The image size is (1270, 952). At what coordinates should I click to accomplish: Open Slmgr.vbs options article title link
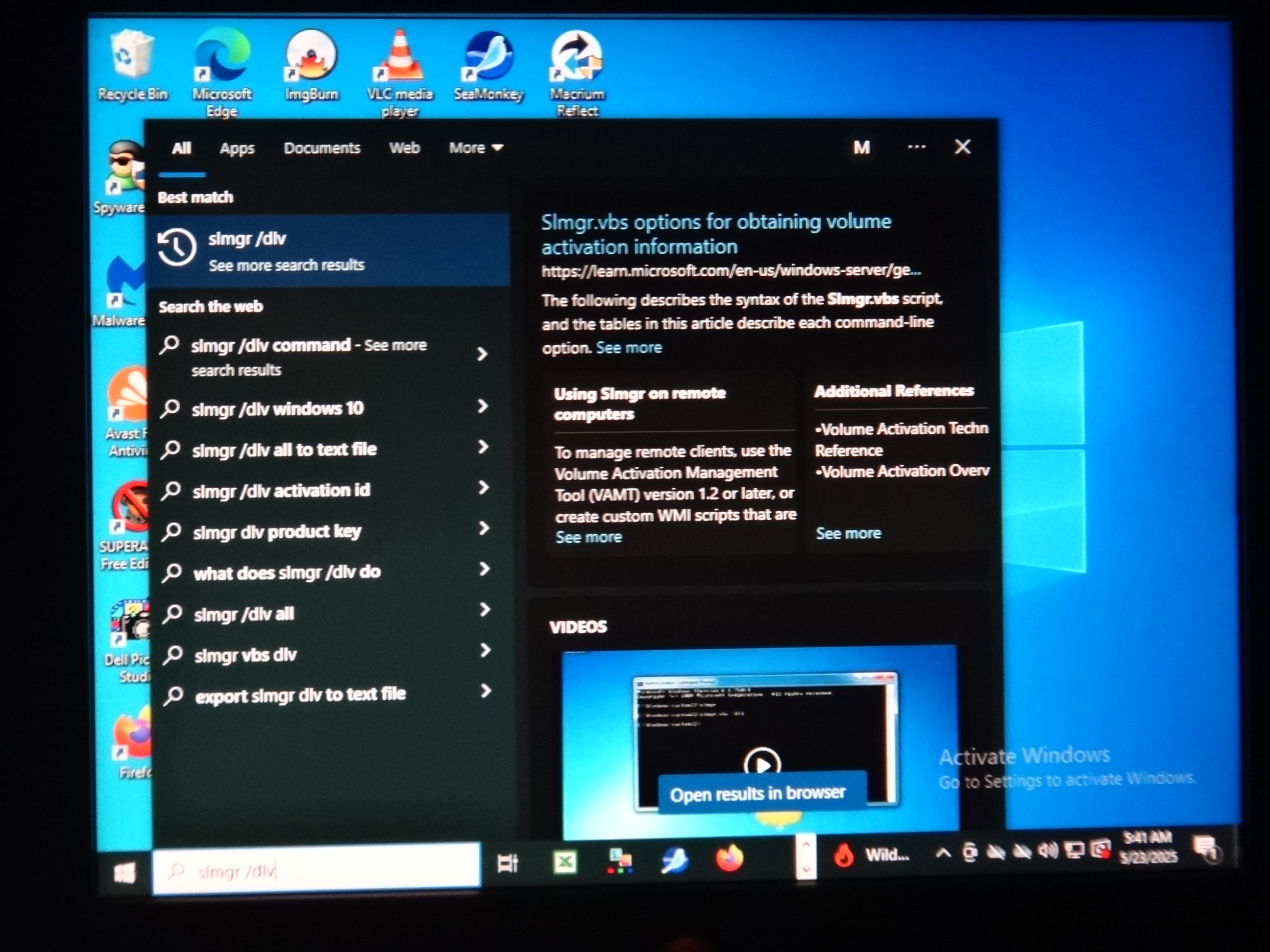click(x=715, y=234)
